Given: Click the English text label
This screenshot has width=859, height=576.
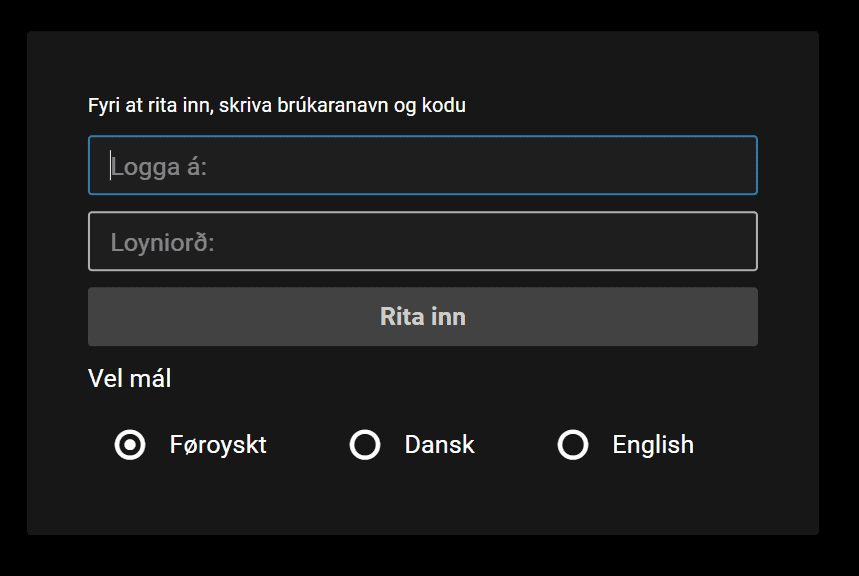Looking at the screenshot, I should click(x=653, y=445).
